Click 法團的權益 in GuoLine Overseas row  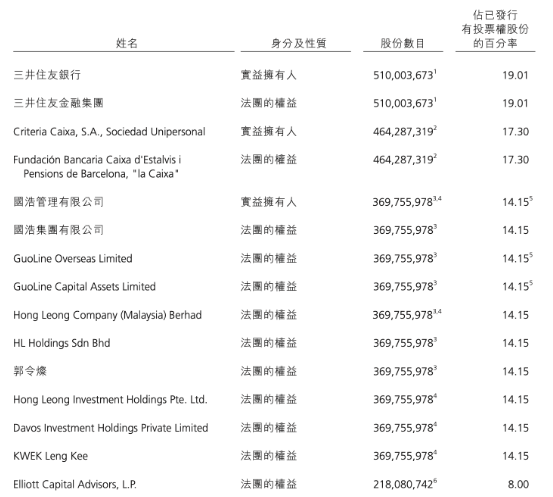tap(269, 258)
